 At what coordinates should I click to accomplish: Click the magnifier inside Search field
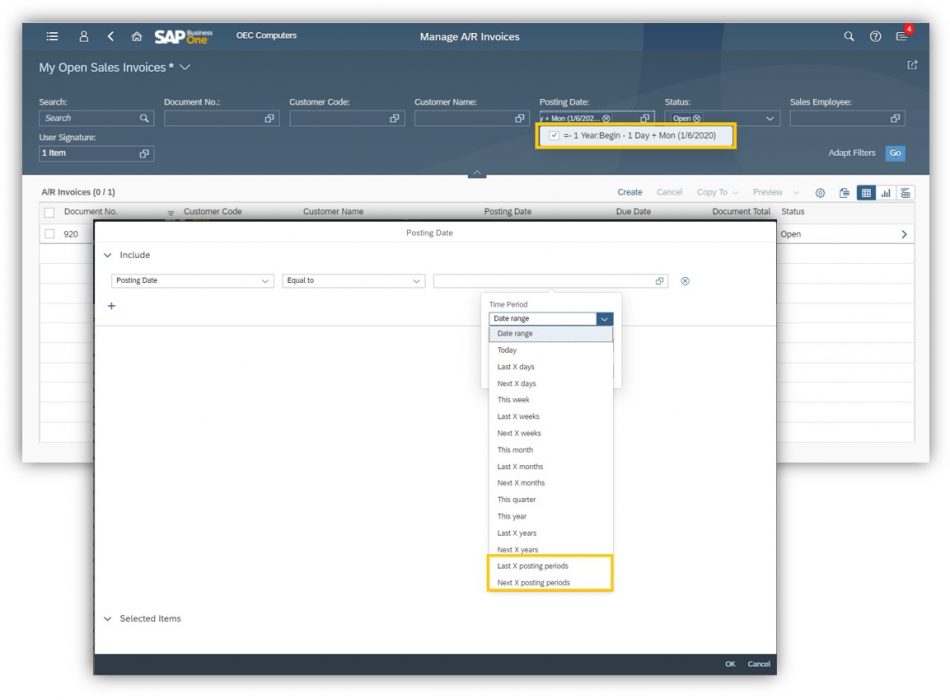(144, 118)
